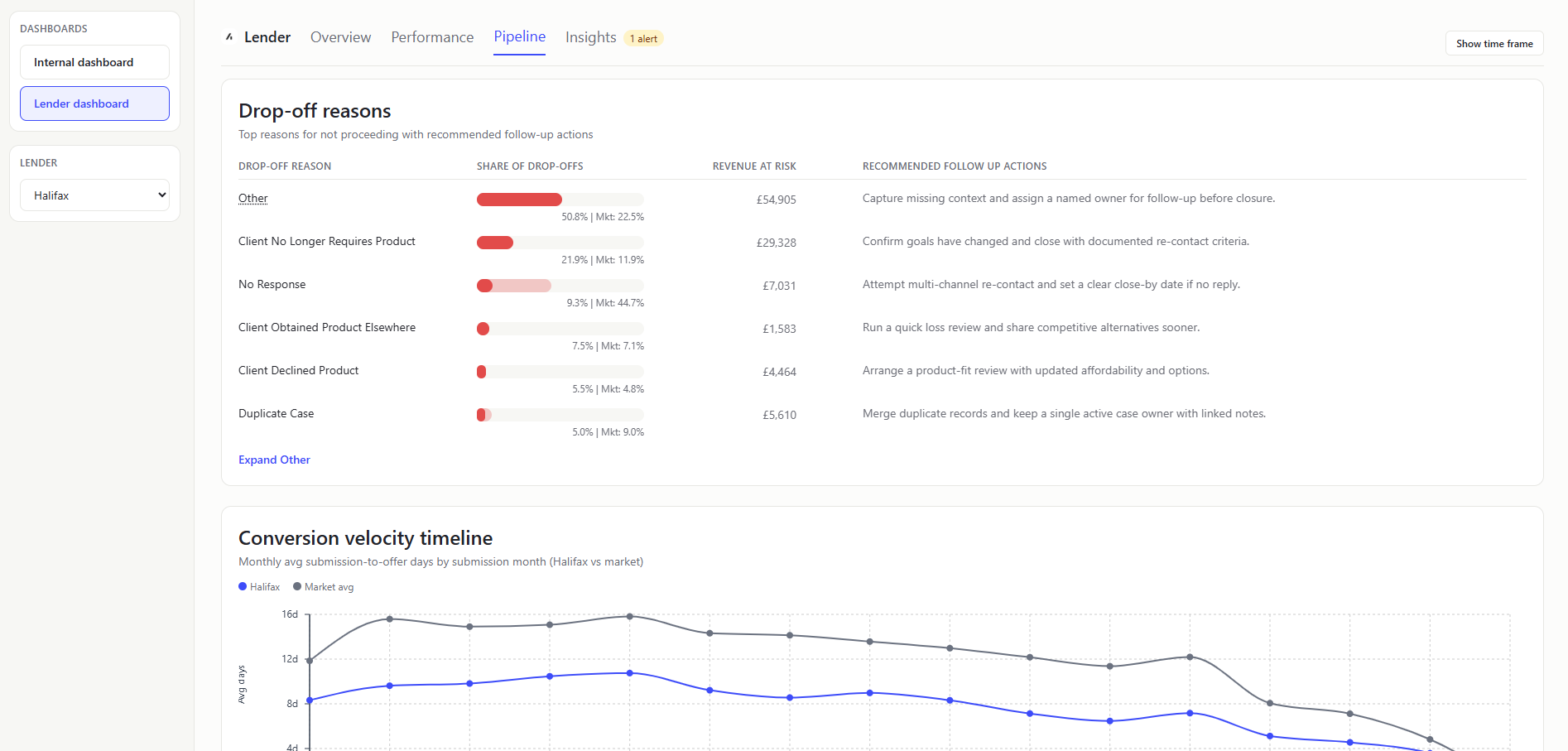The width and height of the screenshot is (1568, 751).
Task: Click the blue Halifax legend dot
Action: (x=242, y=586)
